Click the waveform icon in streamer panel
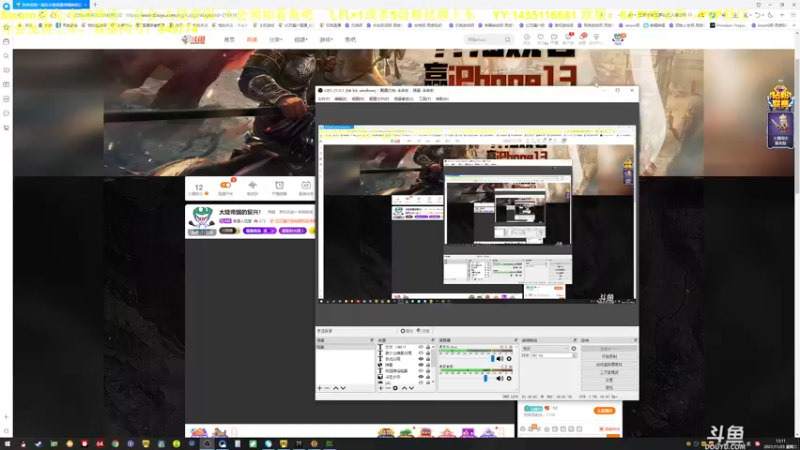800x450 pixels. pyautogui.click(x=253, y=185)
